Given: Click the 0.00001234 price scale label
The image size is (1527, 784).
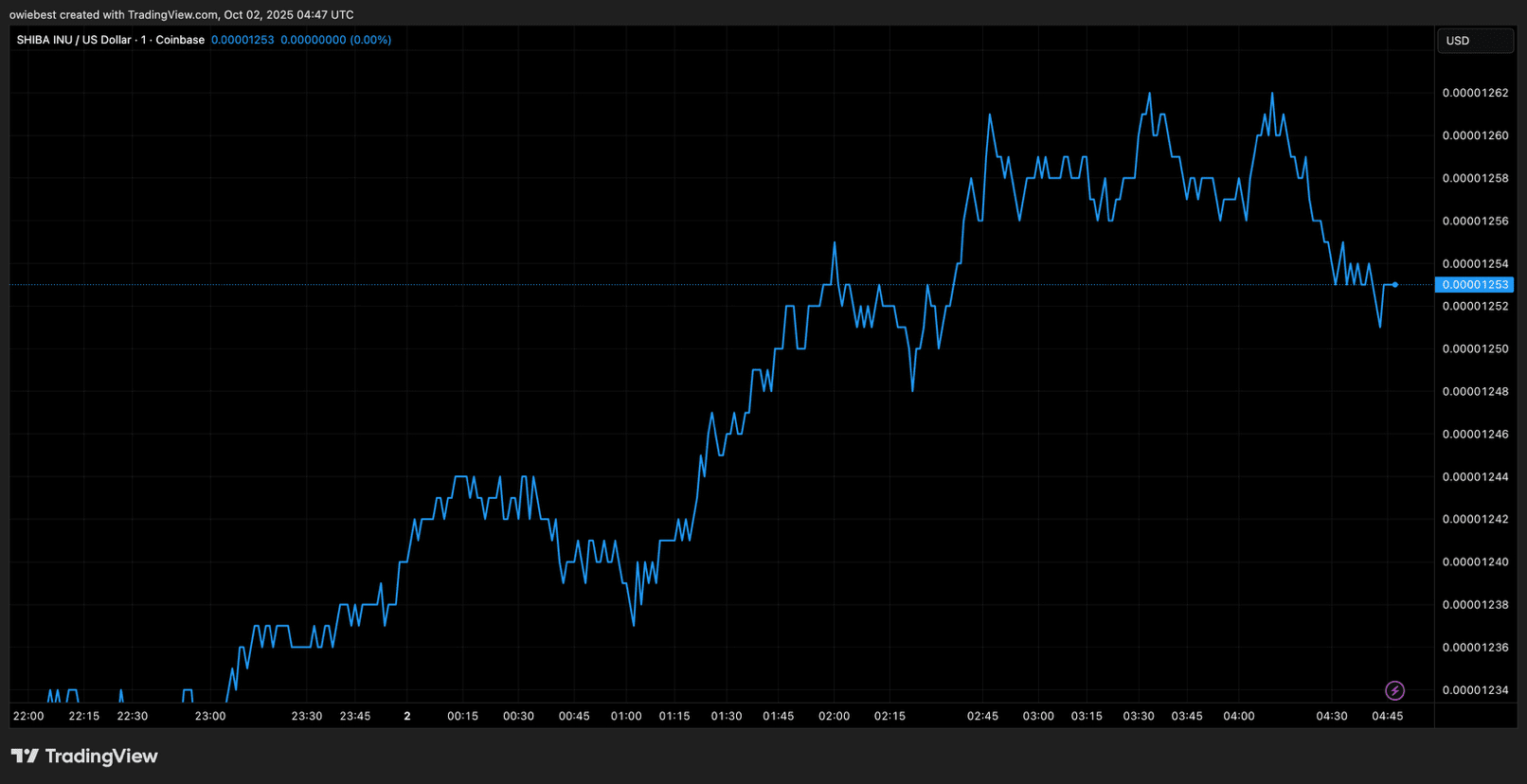Looking at the screenshot, I should point(1475,690).
